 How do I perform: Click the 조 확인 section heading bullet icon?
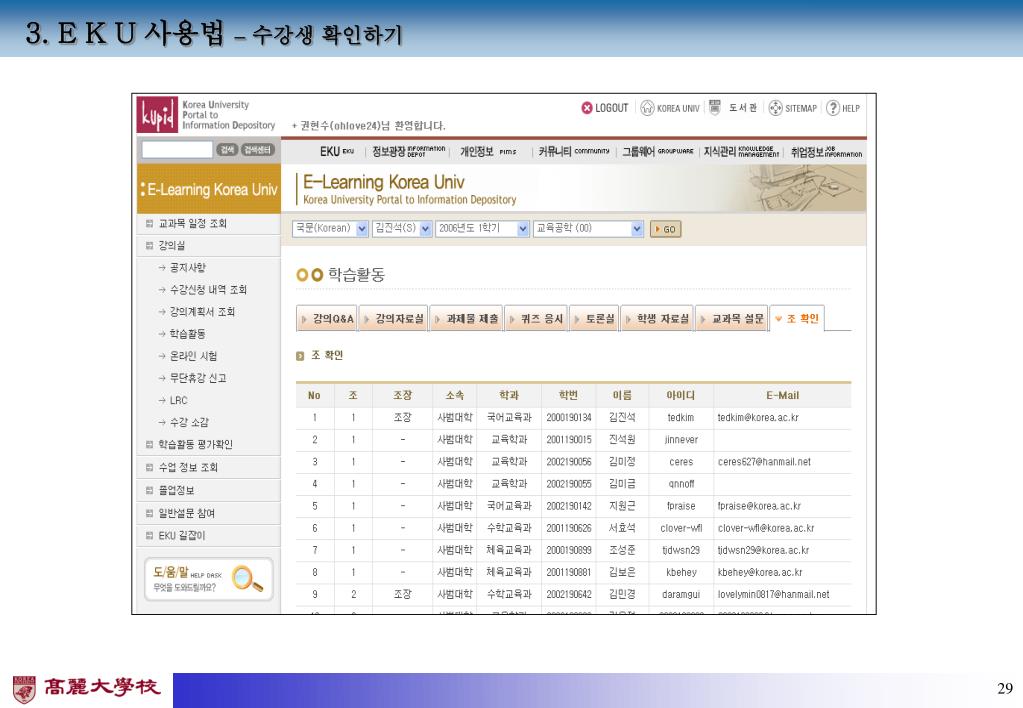tap(300, 356)
